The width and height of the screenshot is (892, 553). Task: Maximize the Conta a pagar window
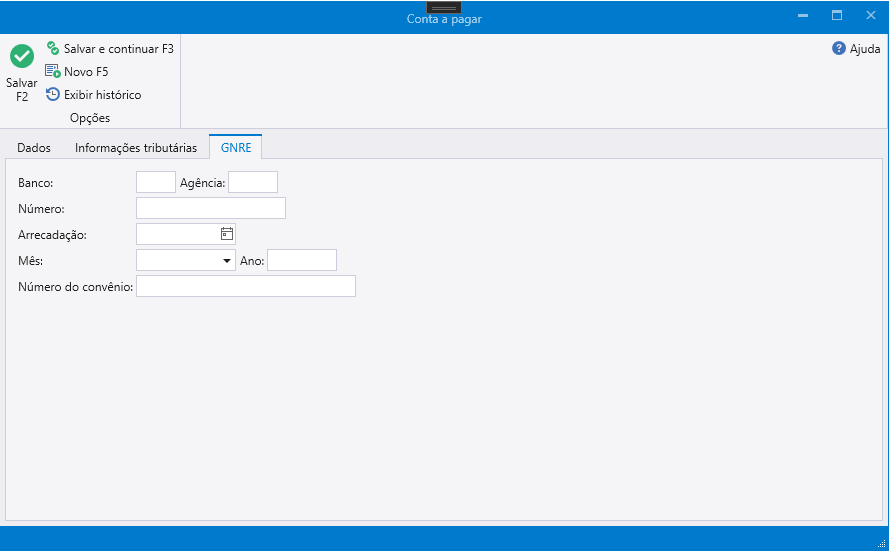click(x=837, y=16)
